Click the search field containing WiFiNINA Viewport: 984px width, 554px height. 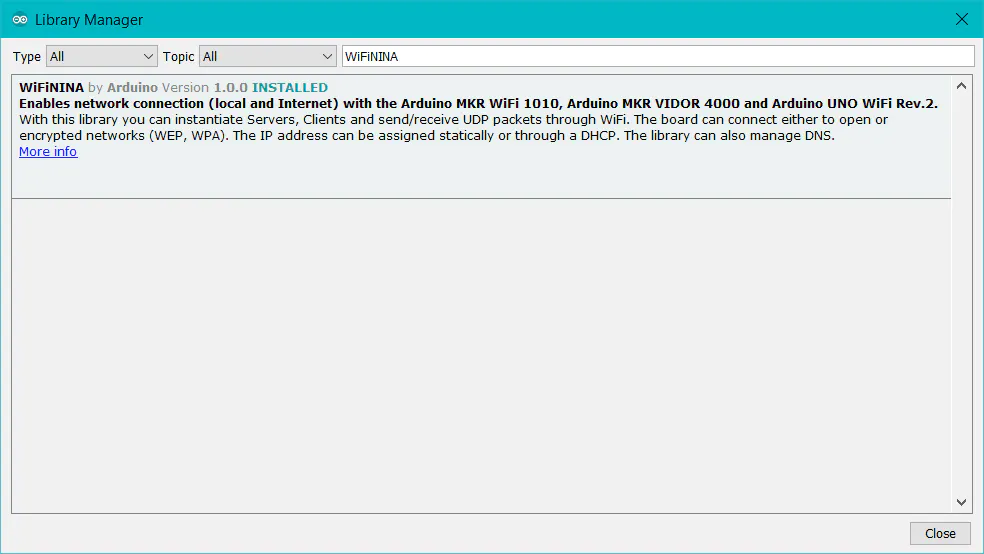coord(658,56)
